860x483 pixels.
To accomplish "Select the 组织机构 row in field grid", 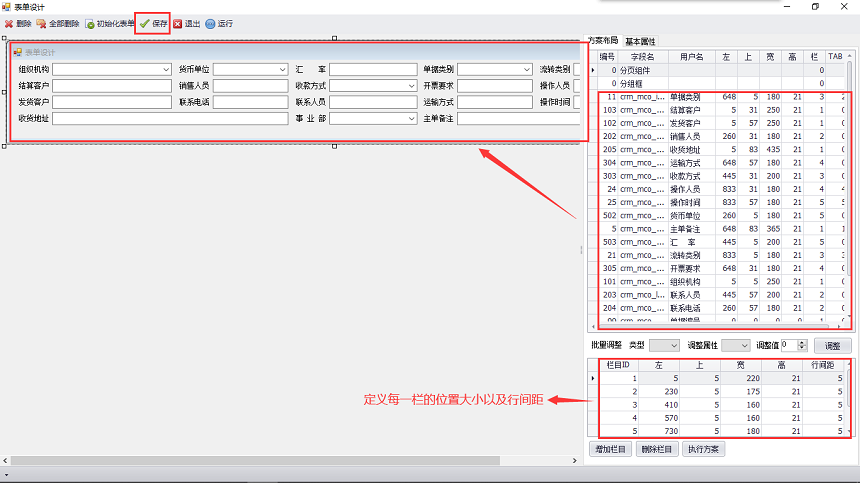I will (721, 281).
